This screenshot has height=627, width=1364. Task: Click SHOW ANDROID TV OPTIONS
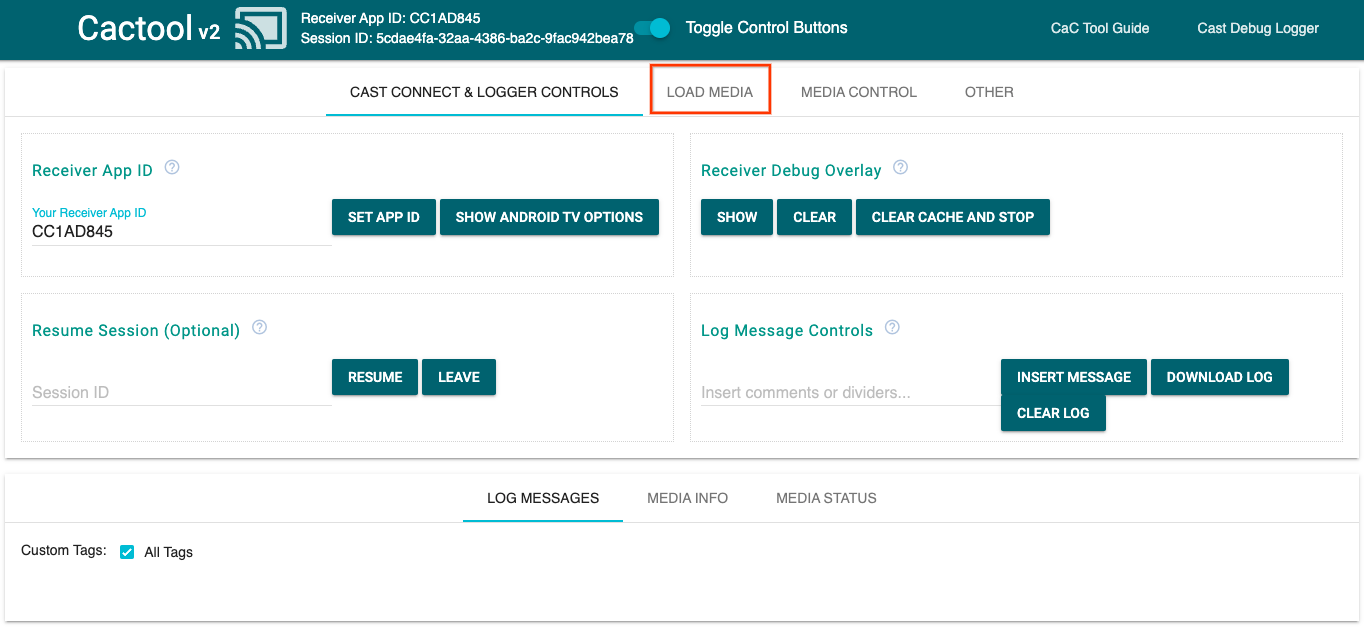coord(549,216)
